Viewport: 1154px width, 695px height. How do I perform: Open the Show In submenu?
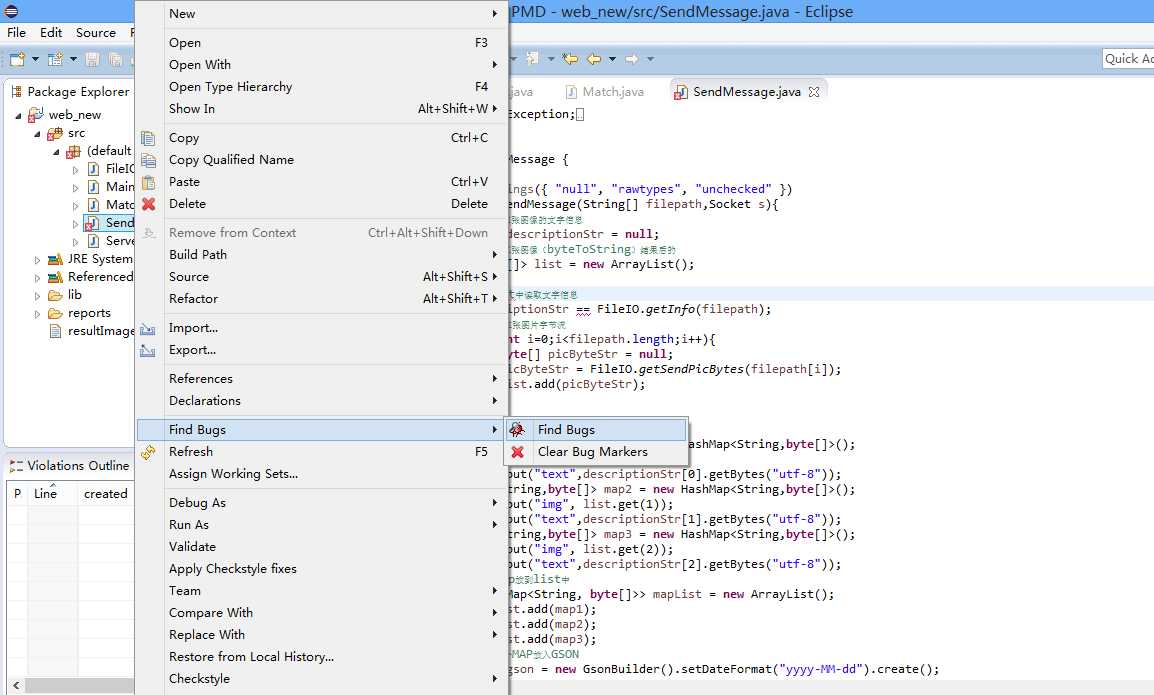[322, 109]
